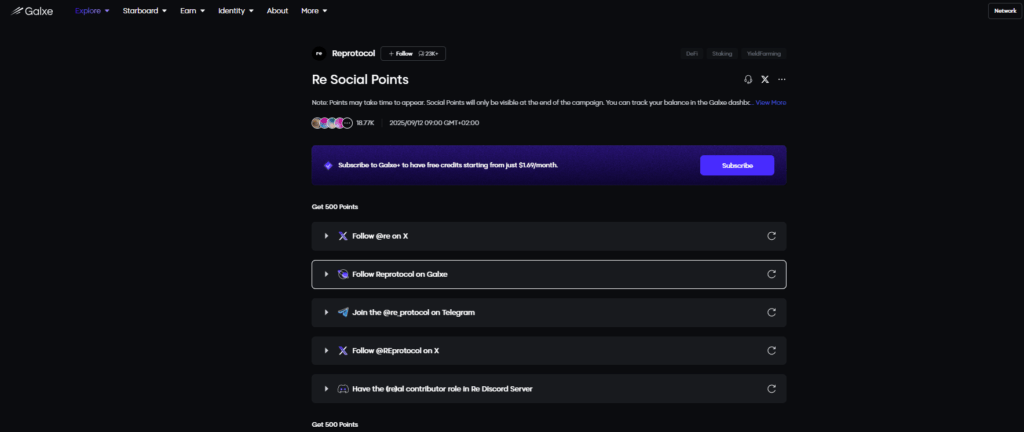Refresh the Telegram join task status

771,312
